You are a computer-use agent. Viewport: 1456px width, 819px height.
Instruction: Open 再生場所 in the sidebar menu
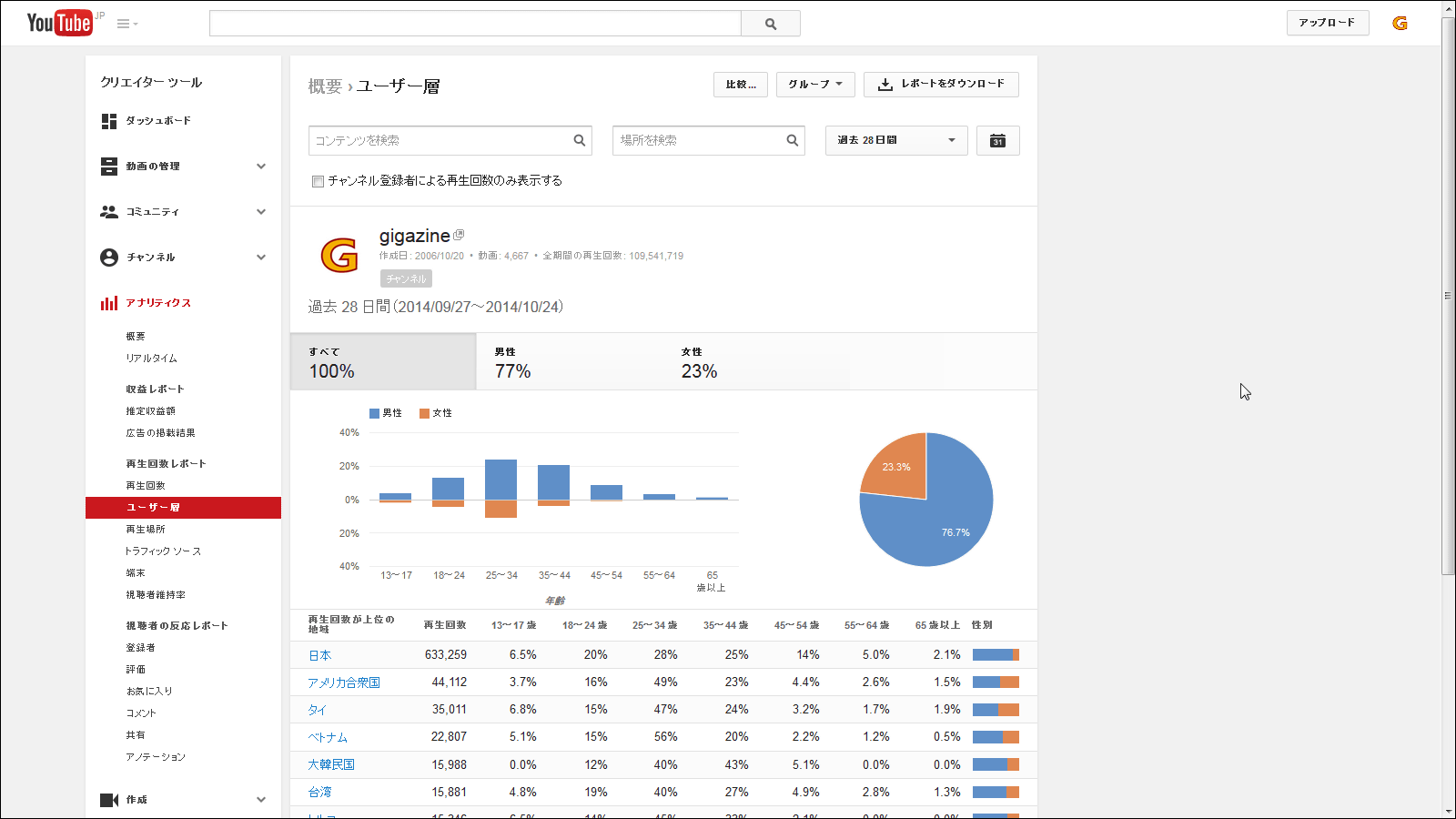146,530
